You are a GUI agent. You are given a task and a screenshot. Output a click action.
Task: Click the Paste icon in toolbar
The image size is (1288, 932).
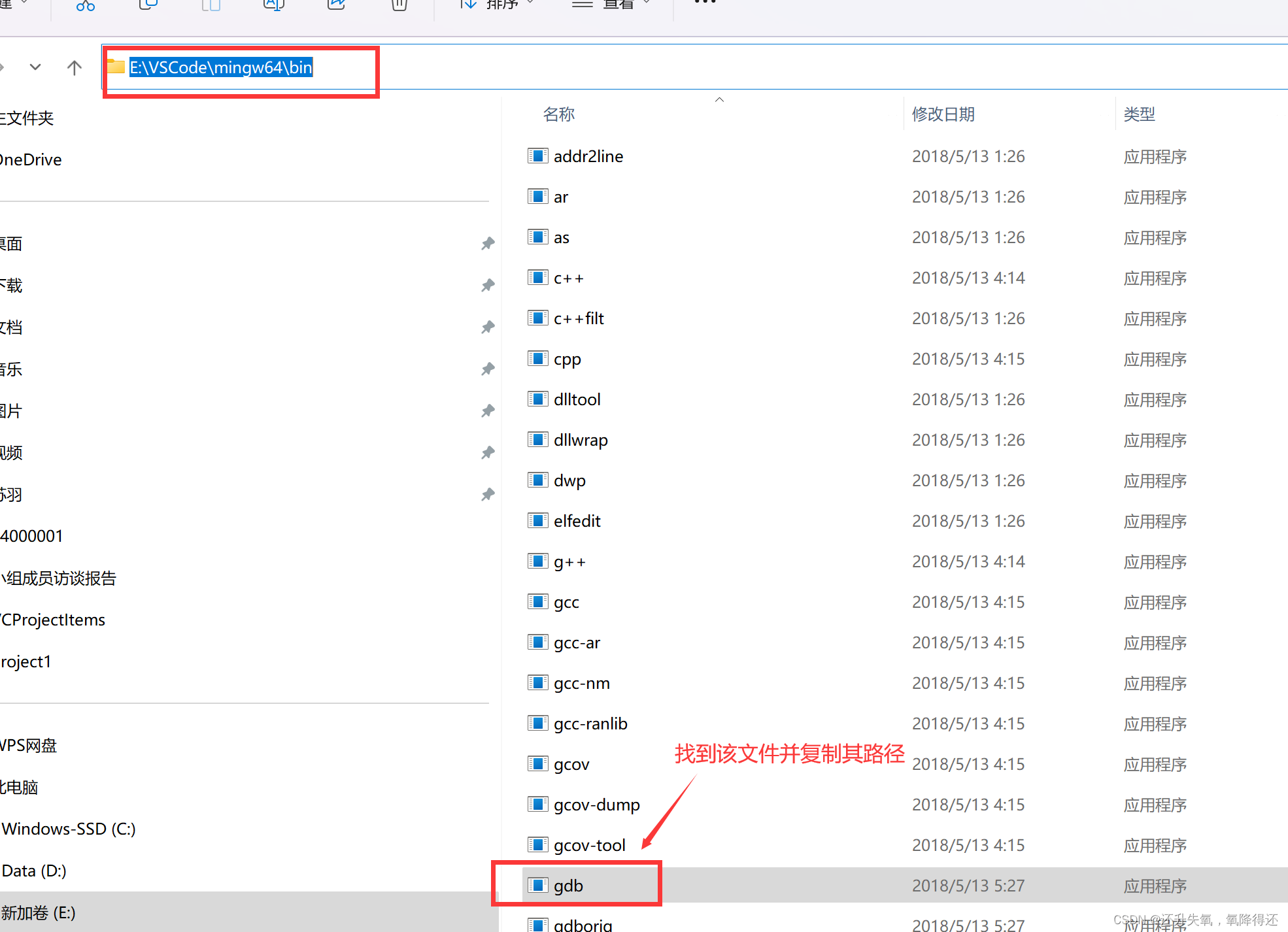pyautogui.click(x=211, y=5)
